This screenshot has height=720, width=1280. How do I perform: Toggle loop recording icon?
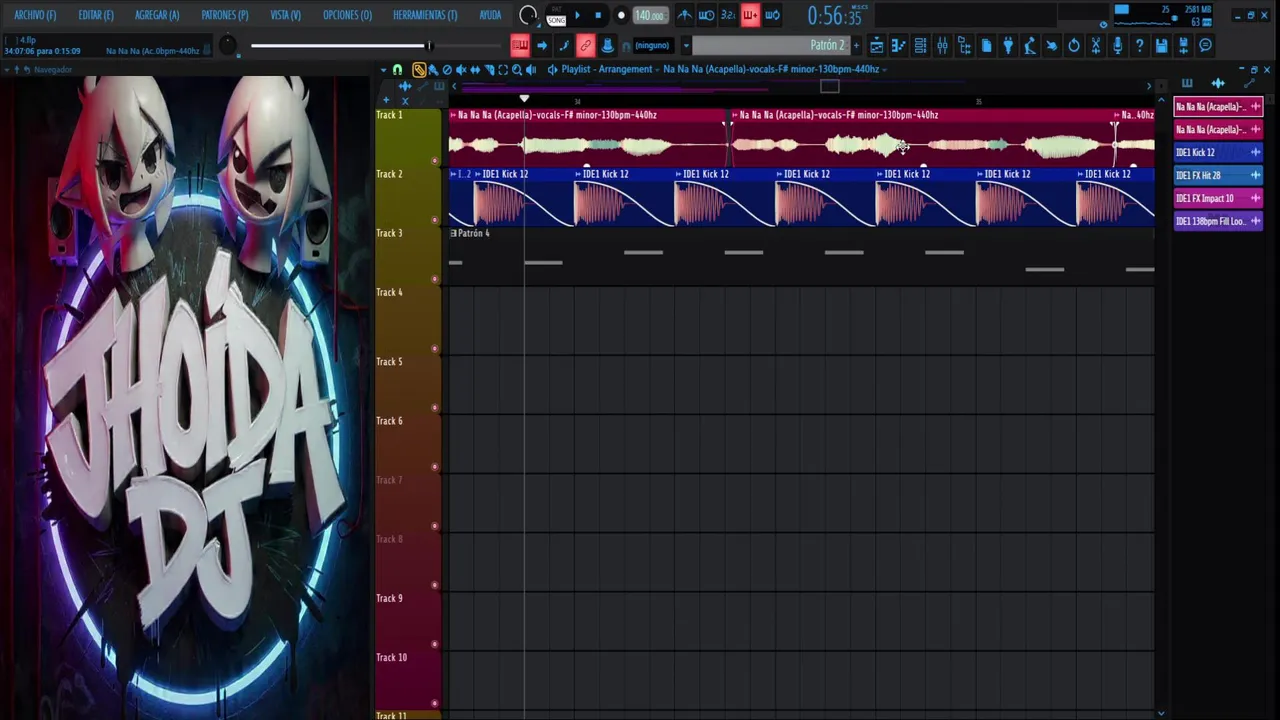coord(772,15)
